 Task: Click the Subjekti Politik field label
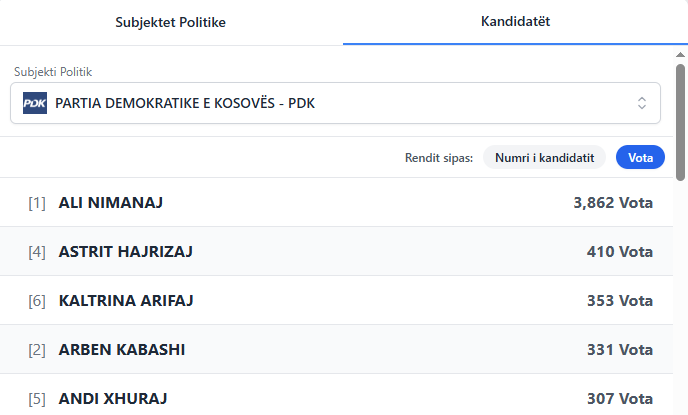click(x=59, y=72)
